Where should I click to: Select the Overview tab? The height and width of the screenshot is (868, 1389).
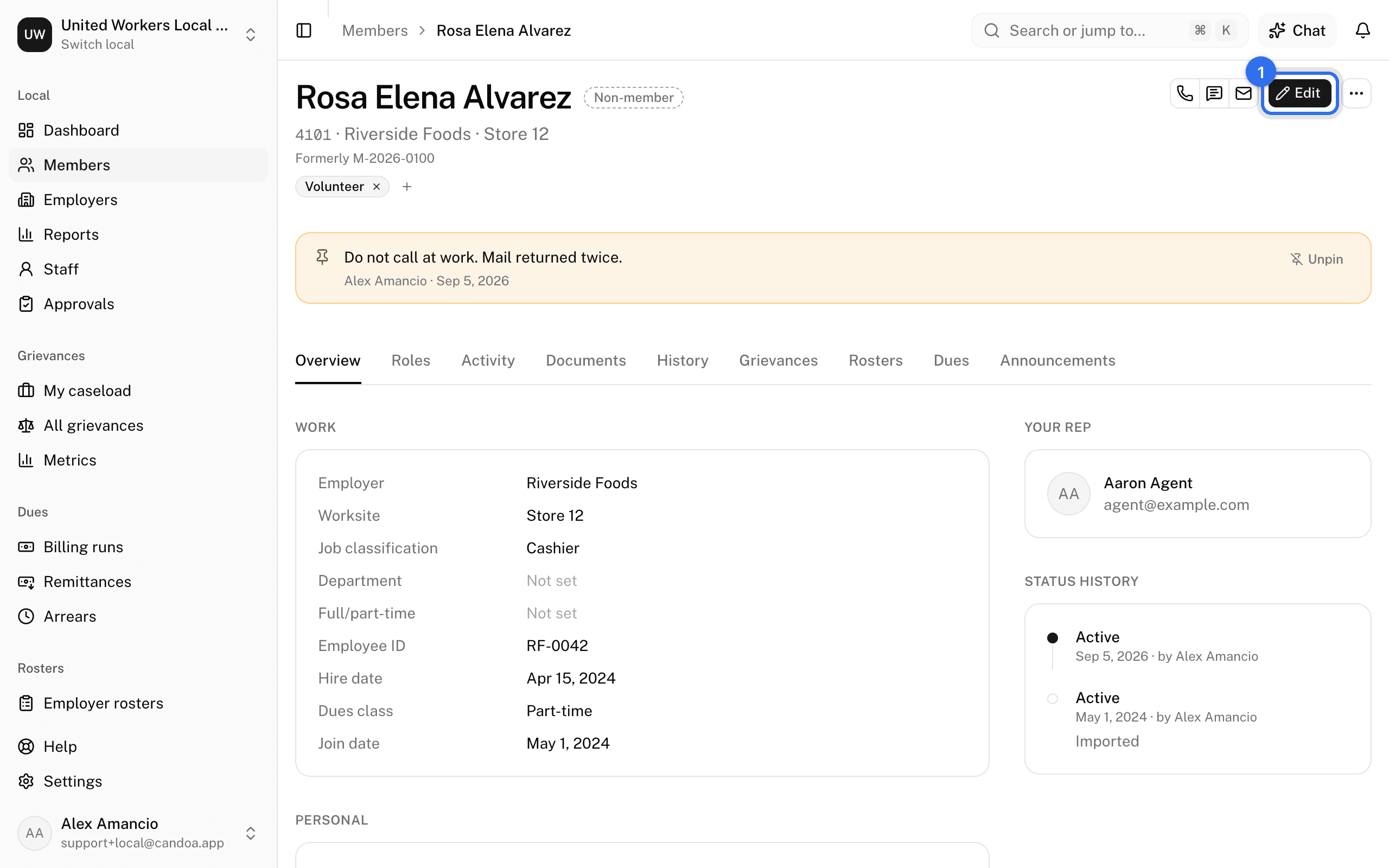point(328,361)
